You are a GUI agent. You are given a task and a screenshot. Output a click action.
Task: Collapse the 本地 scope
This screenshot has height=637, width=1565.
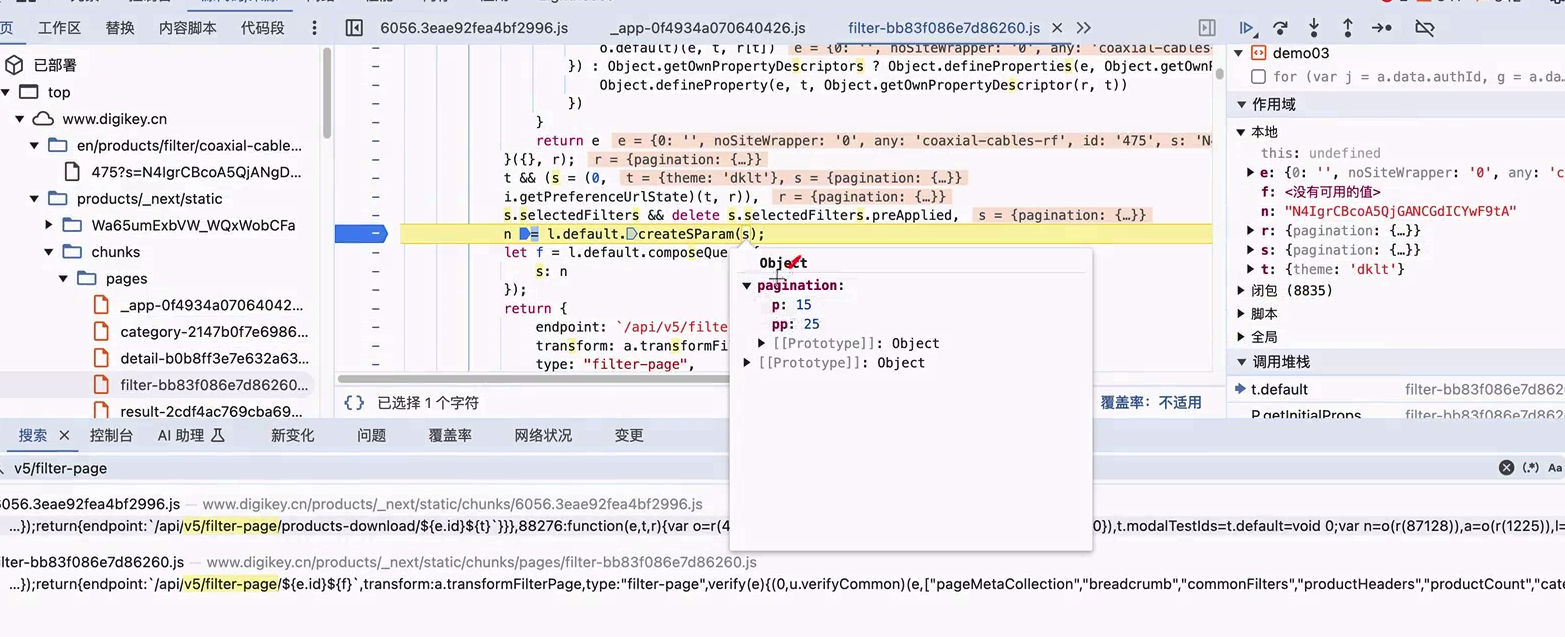[1242, 132]
